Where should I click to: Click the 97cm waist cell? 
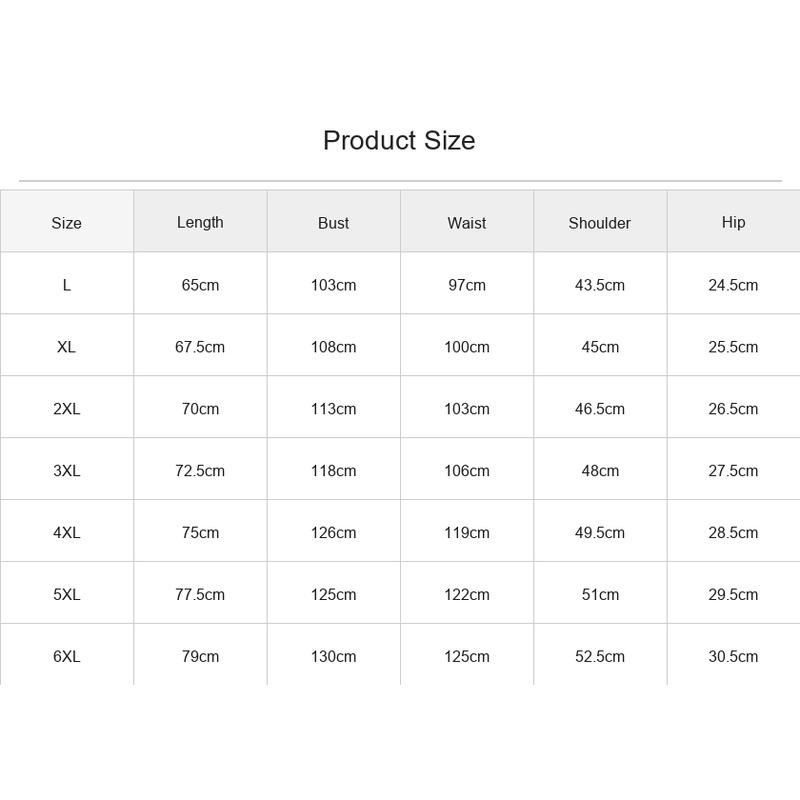pyautogui.click(x=467, y=285)
